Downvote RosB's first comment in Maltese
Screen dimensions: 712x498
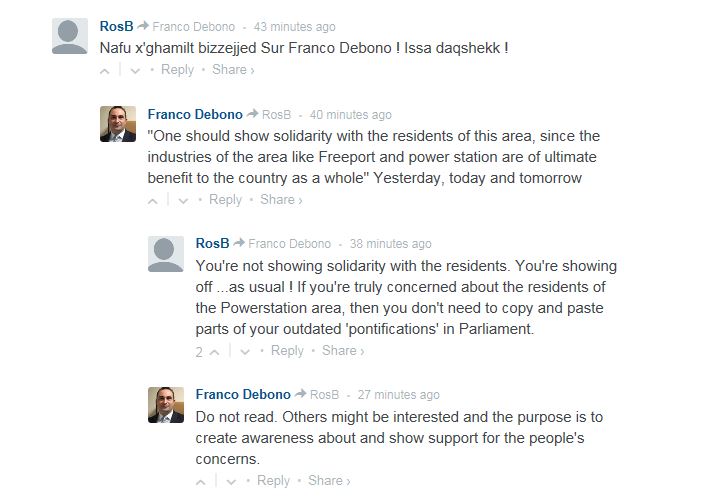point(136,71)
